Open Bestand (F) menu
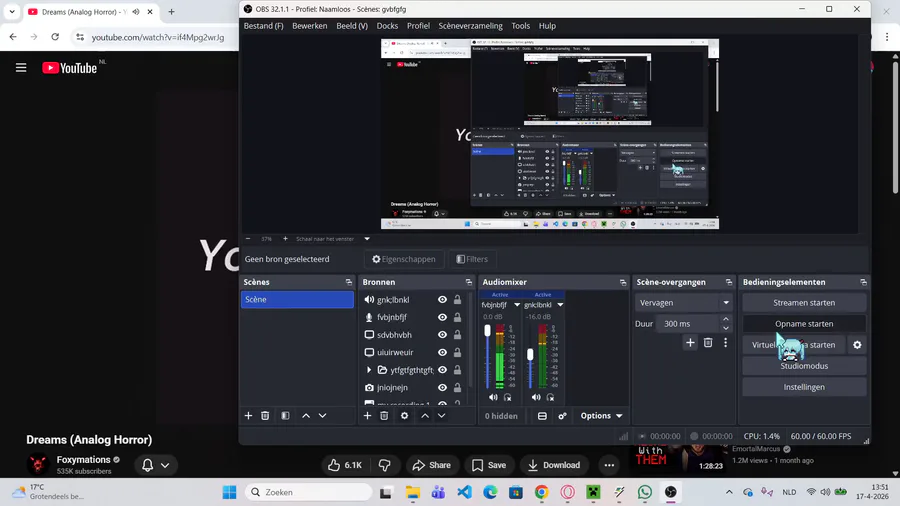 click(x=263, y=26)
